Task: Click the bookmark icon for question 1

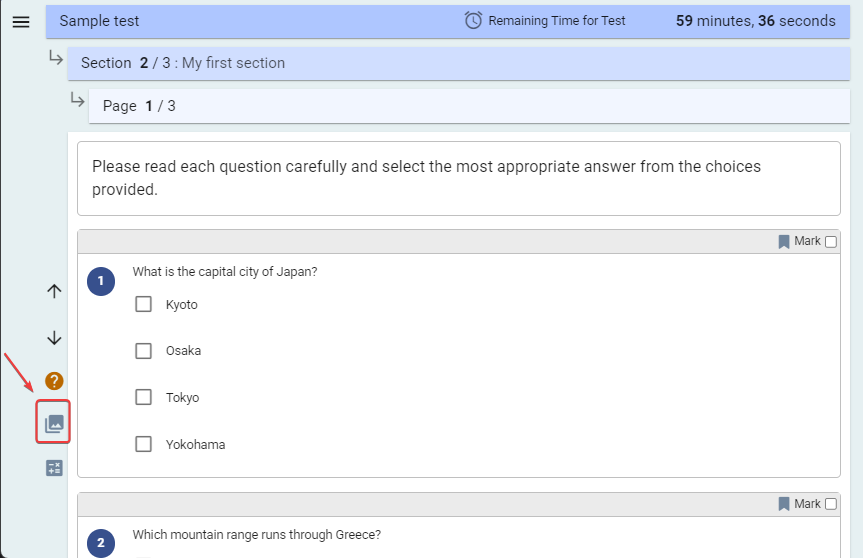Action: pyautogui.click(x=784, y=242)
